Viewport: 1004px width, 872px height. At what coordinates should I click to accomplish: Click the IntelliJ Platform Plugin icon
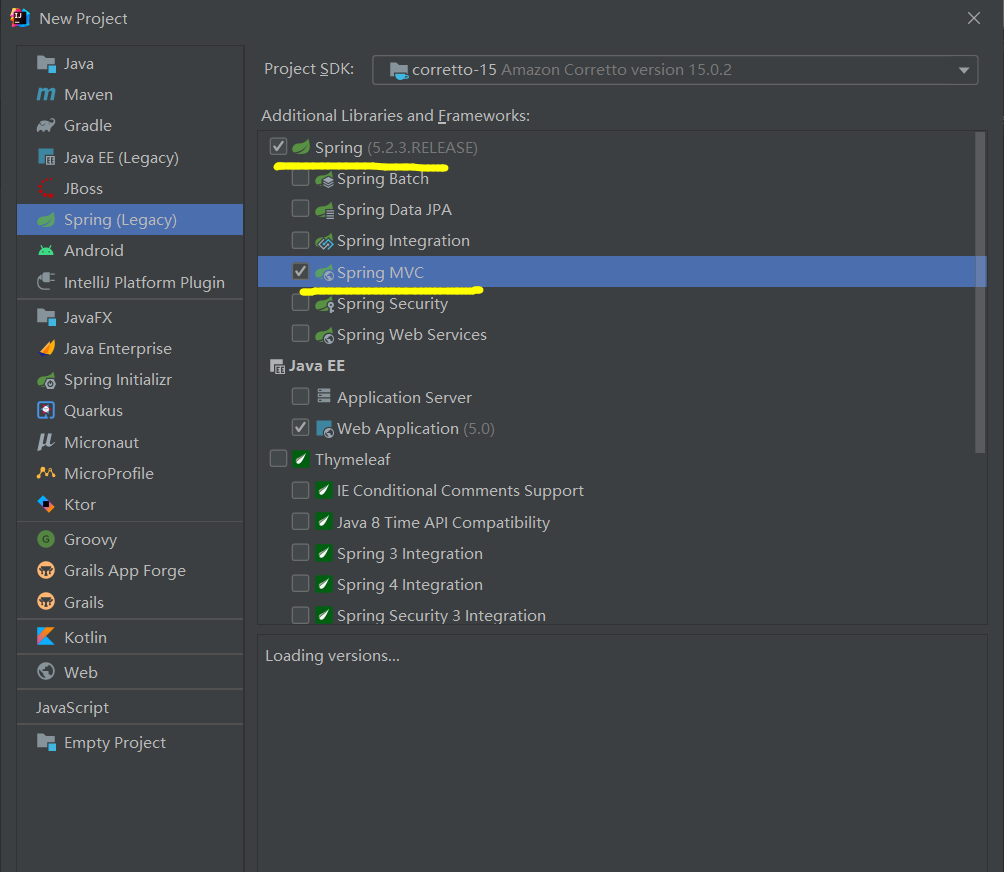pyautogui.click(x=46, y=282)
